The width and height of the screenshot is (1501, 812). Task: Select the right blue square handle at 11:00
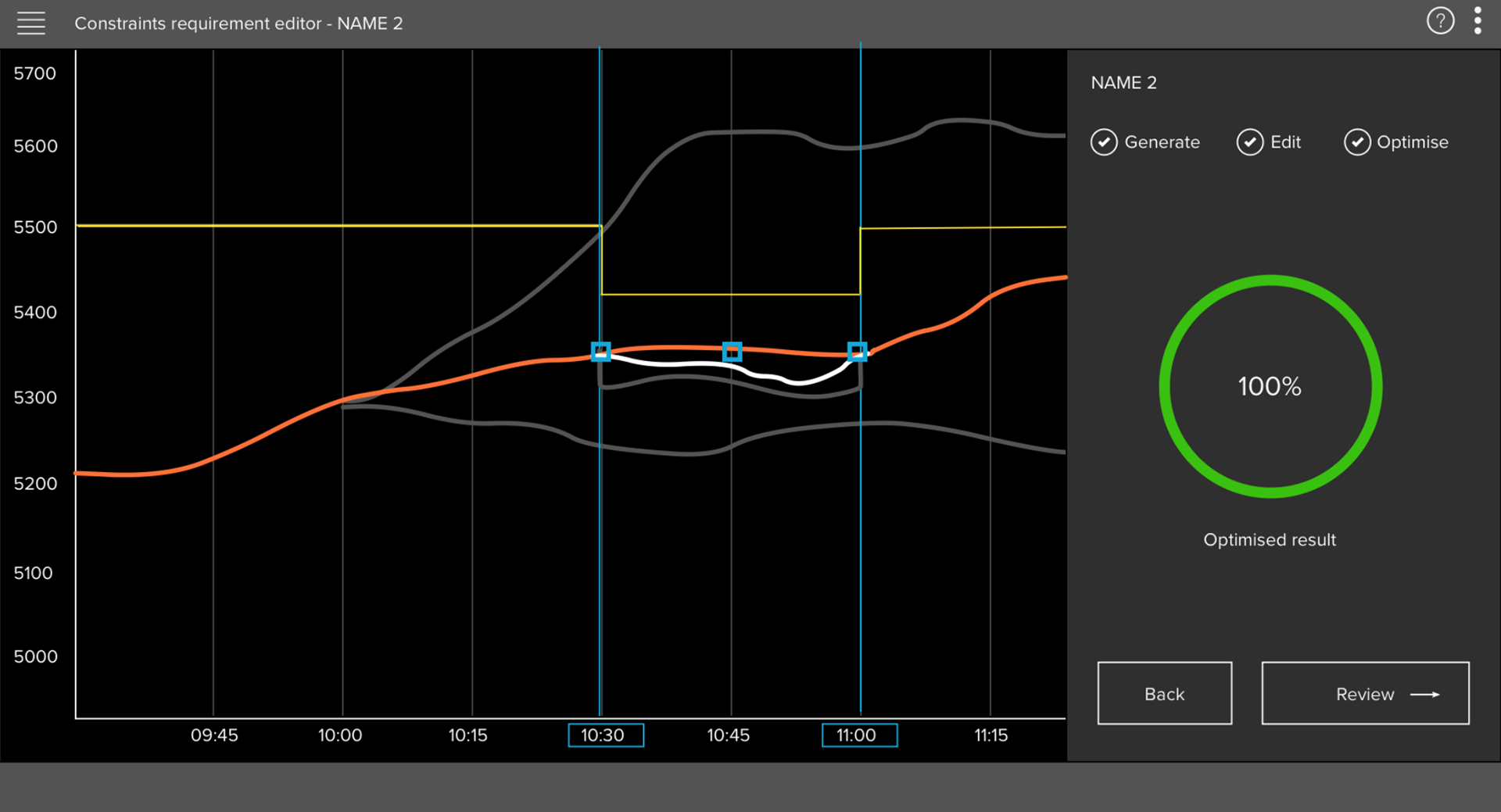[x=858, y=352]
